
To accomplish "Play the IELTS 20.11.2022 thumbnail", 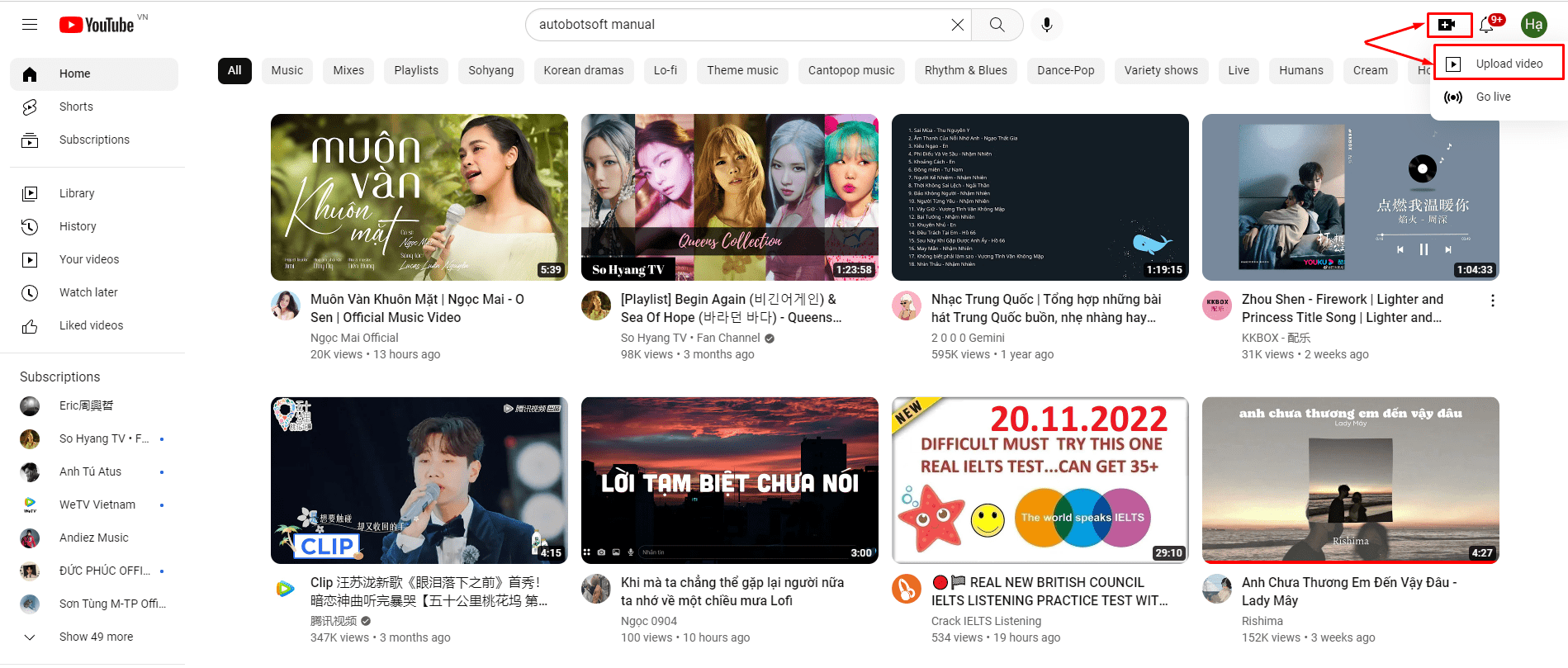I will coord(1040,481).
